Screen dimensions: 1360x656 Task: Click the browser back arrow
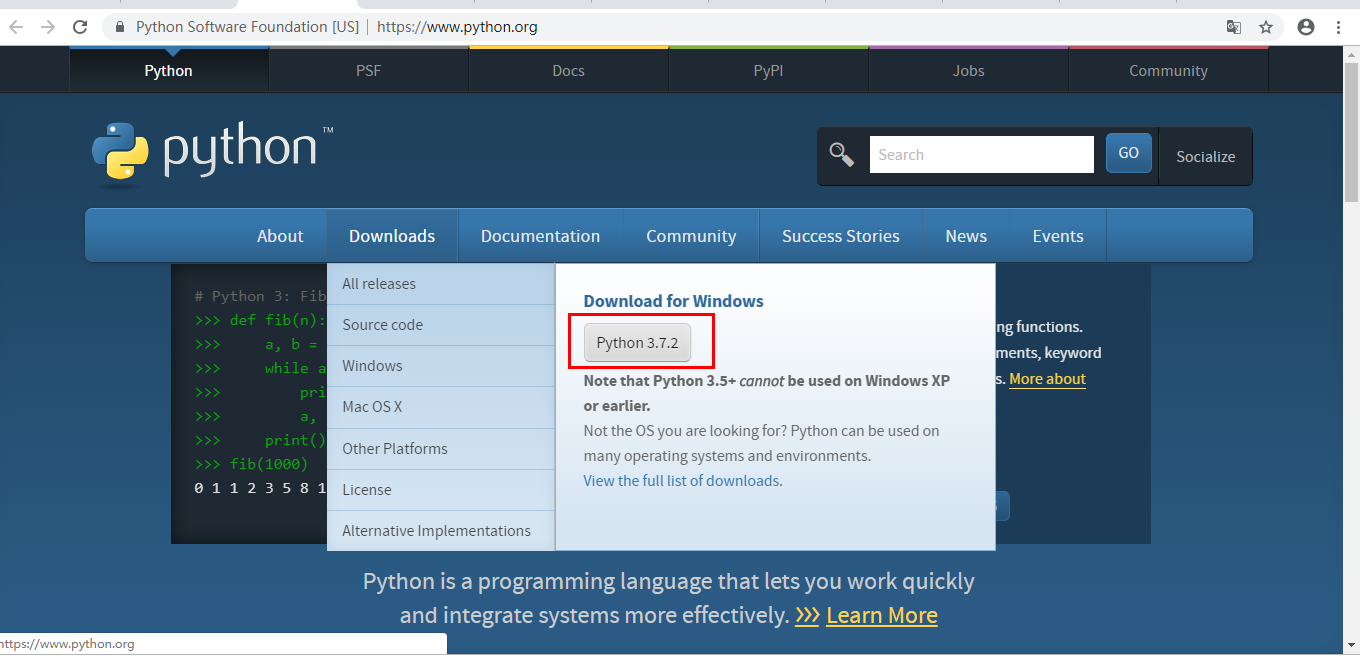tap(16, 27)
